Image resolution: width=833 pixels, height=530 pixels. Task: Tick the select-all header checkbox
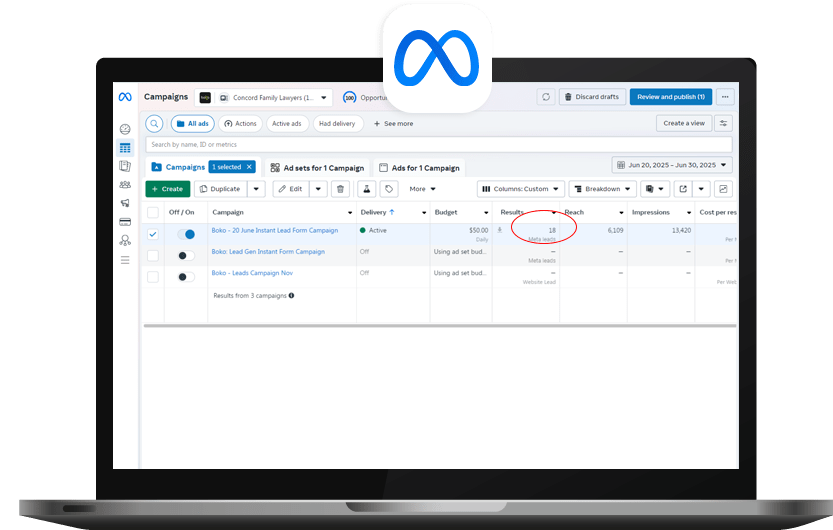coord(153,212)
